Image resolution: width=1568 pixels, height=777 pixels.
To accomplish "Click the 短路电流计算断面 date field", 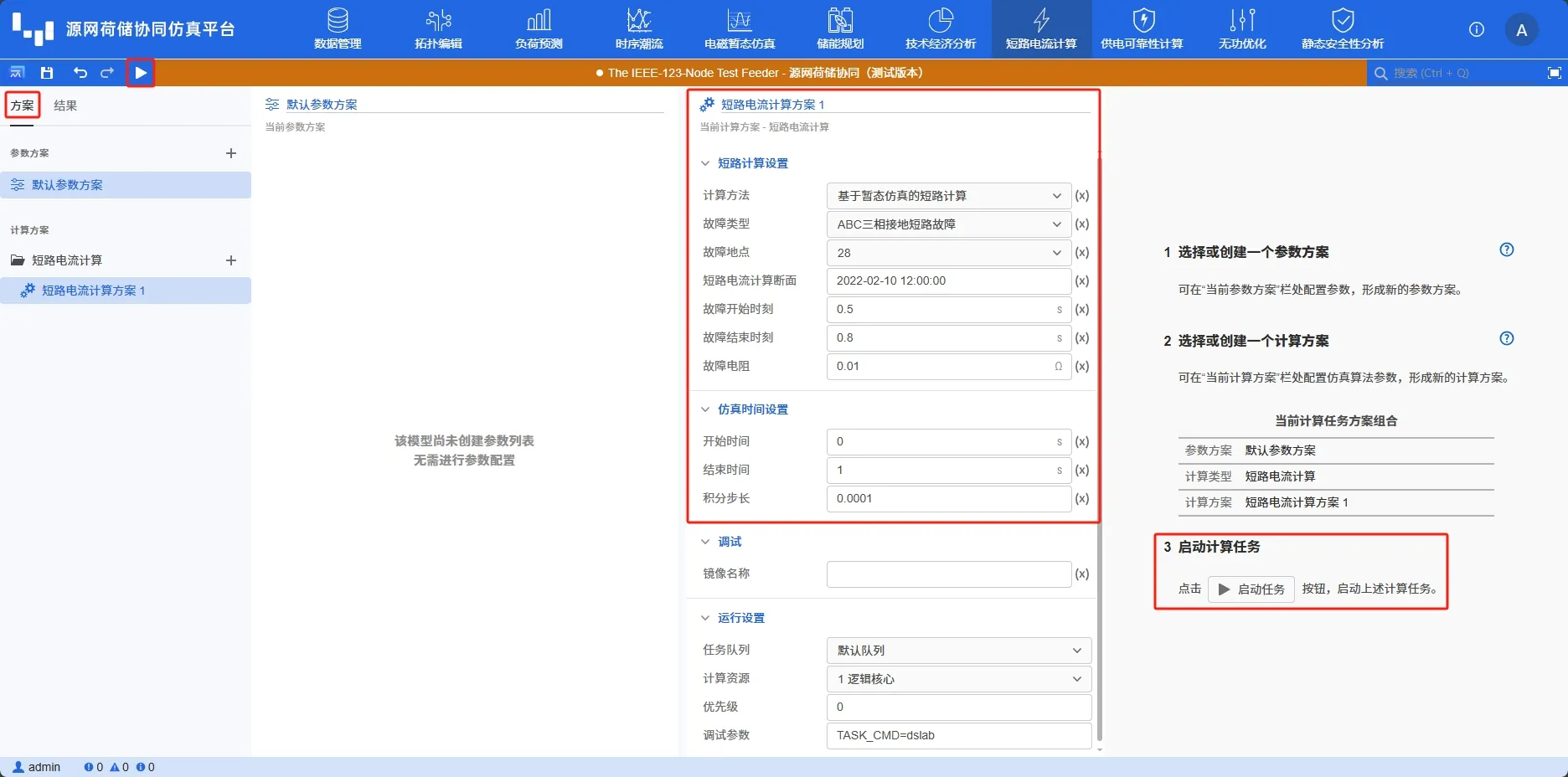I will 948,281.
